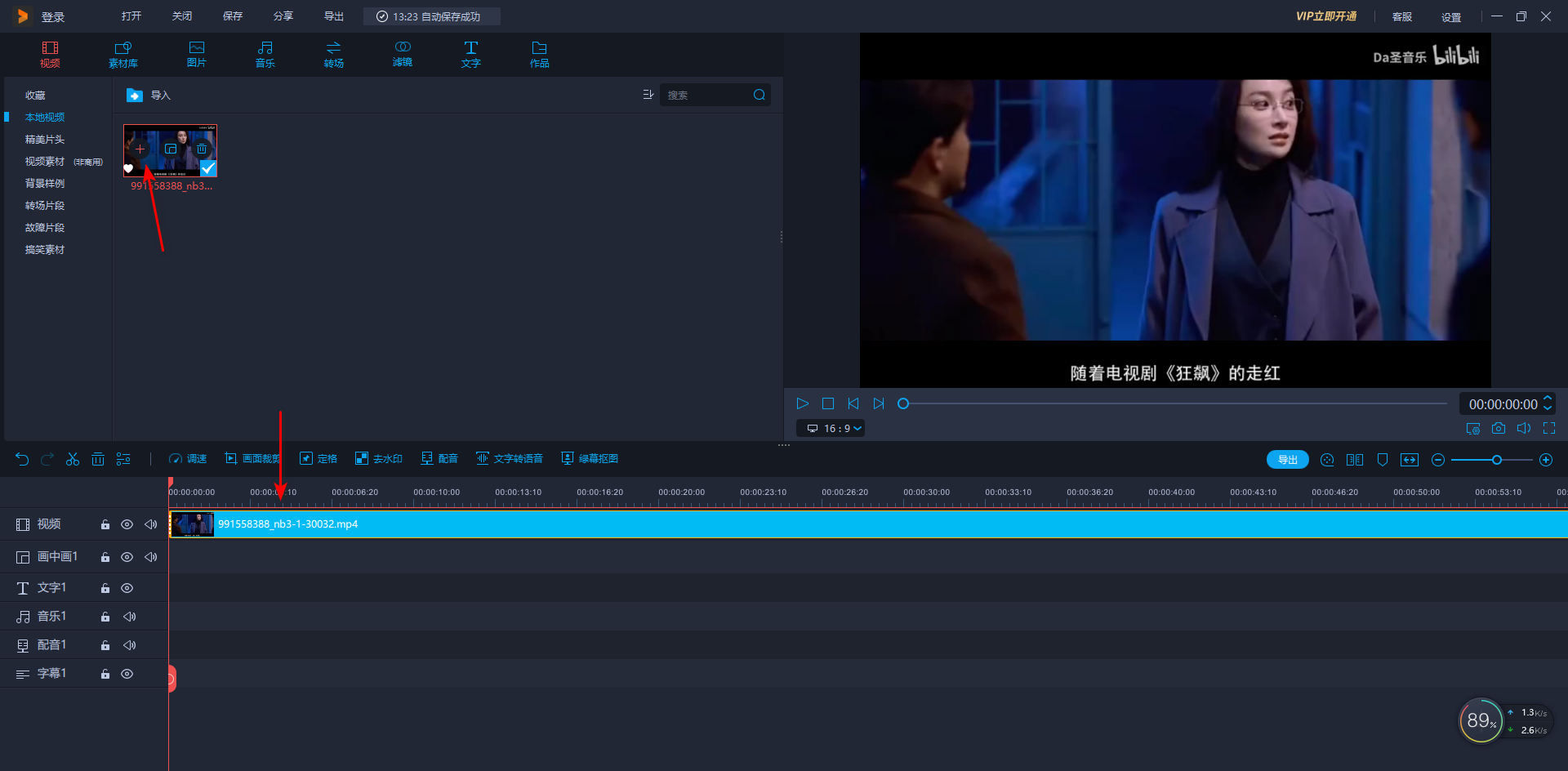The height and width of the screenshot is (771, 1568).
Task: Click the 绿幕抠图 green screen tool
Action: 590,459
